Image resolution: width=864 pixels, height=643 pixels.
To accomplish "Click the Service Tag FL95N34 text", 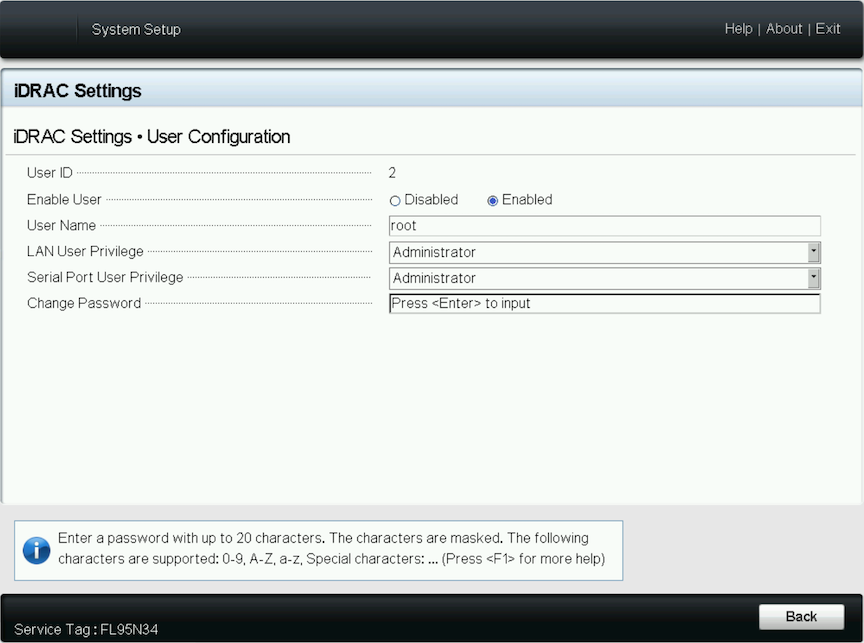I will pos(86,629).
